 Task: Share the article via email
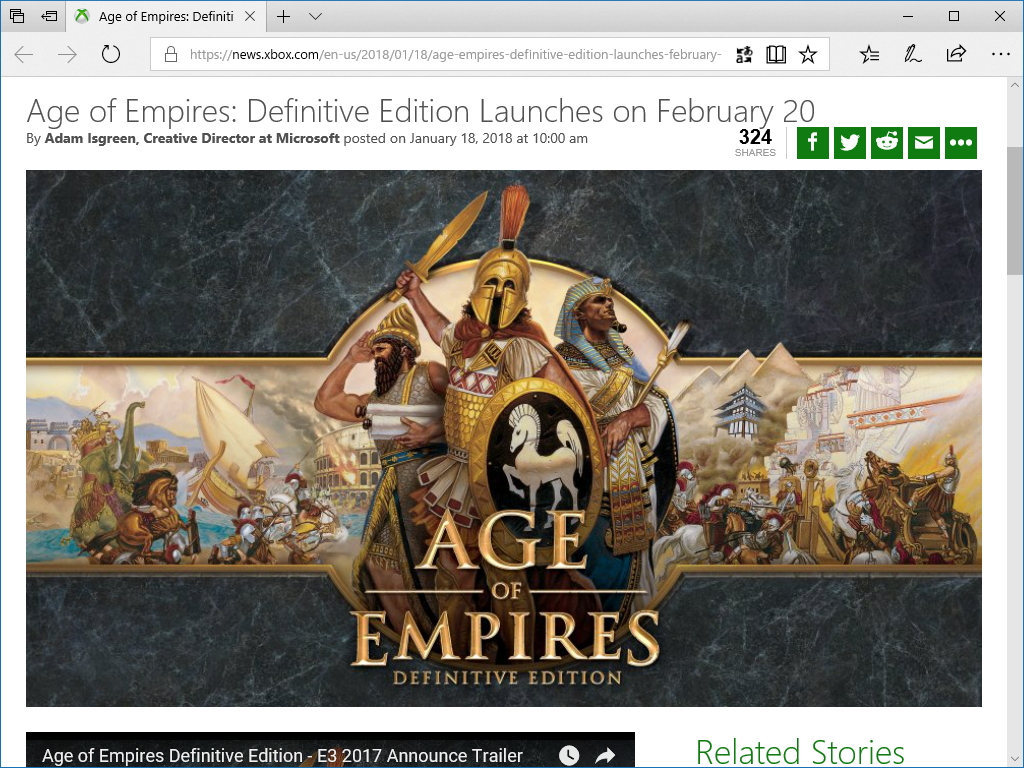(x=923, y=143)
